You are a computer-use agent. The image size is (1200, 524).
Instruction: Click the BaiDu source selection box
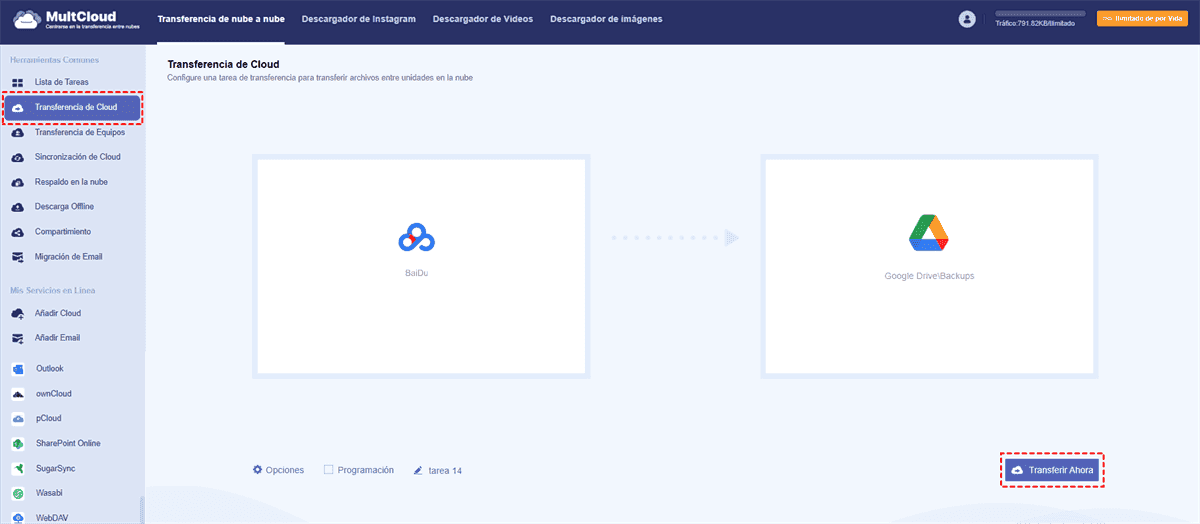pos(420,267)
